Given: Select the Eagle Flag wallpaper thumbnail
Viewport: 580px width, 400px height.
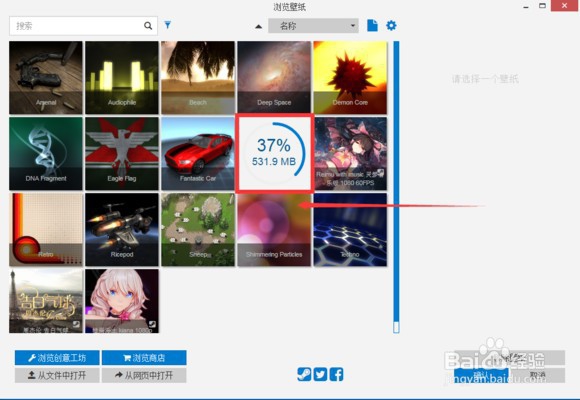Looking at the screenshot, I should coord(122,154).
